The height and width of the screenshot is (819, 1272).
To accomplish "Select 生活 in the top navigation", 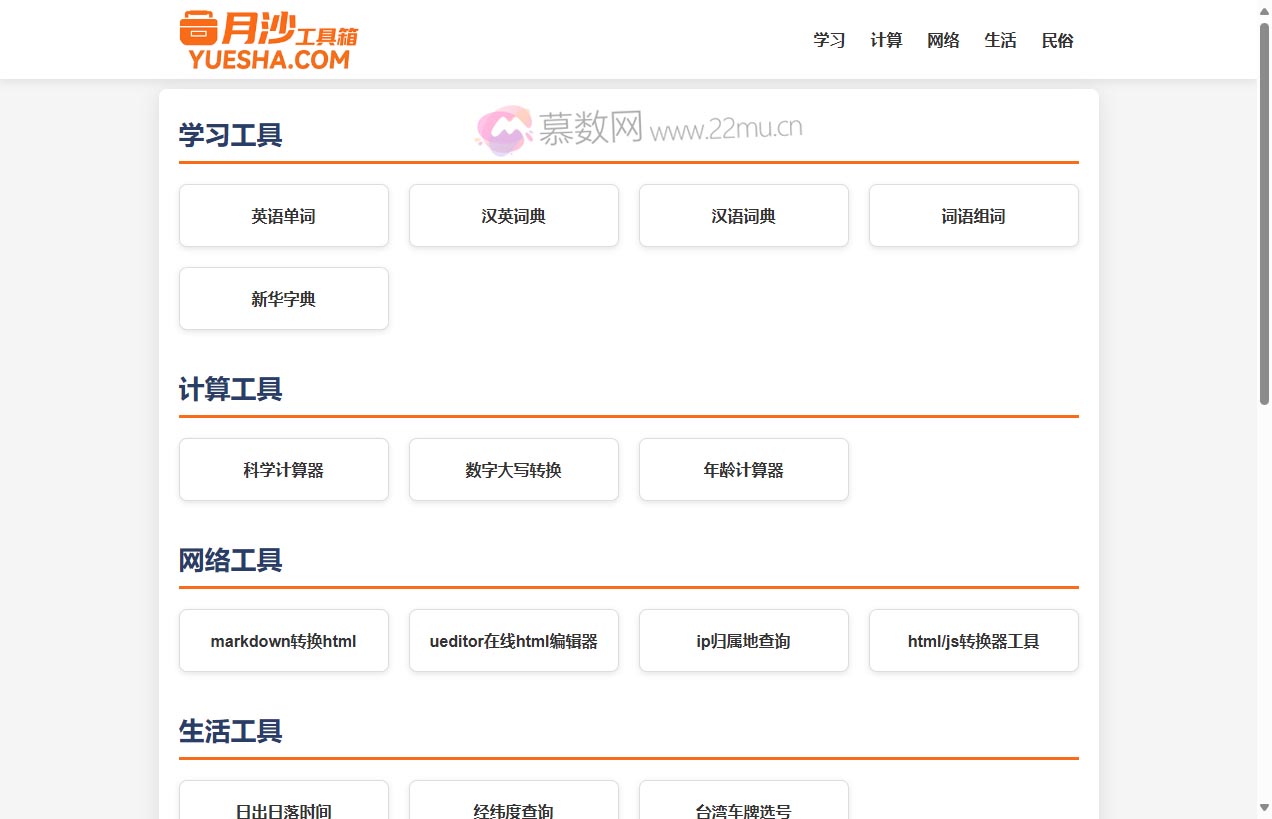I will click(1000, 40).
